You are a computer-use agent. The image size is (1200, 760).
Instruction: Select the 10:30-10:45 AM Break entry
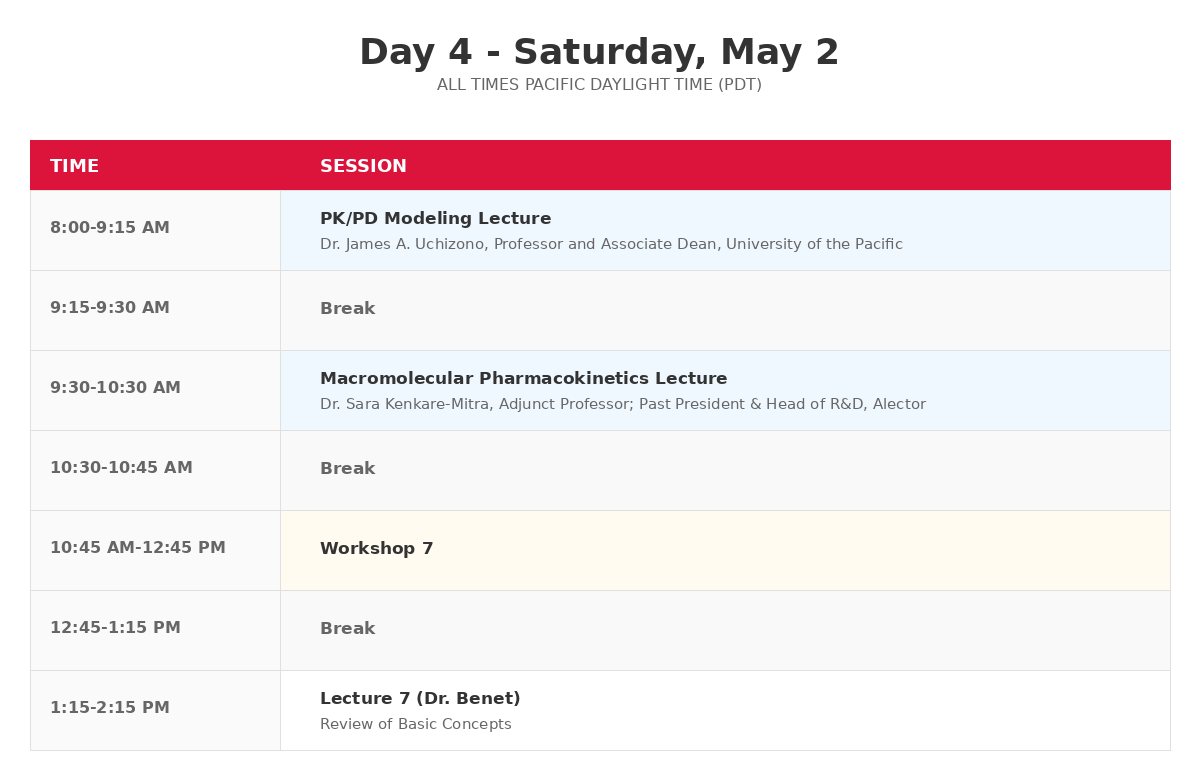tap(347, 469)
